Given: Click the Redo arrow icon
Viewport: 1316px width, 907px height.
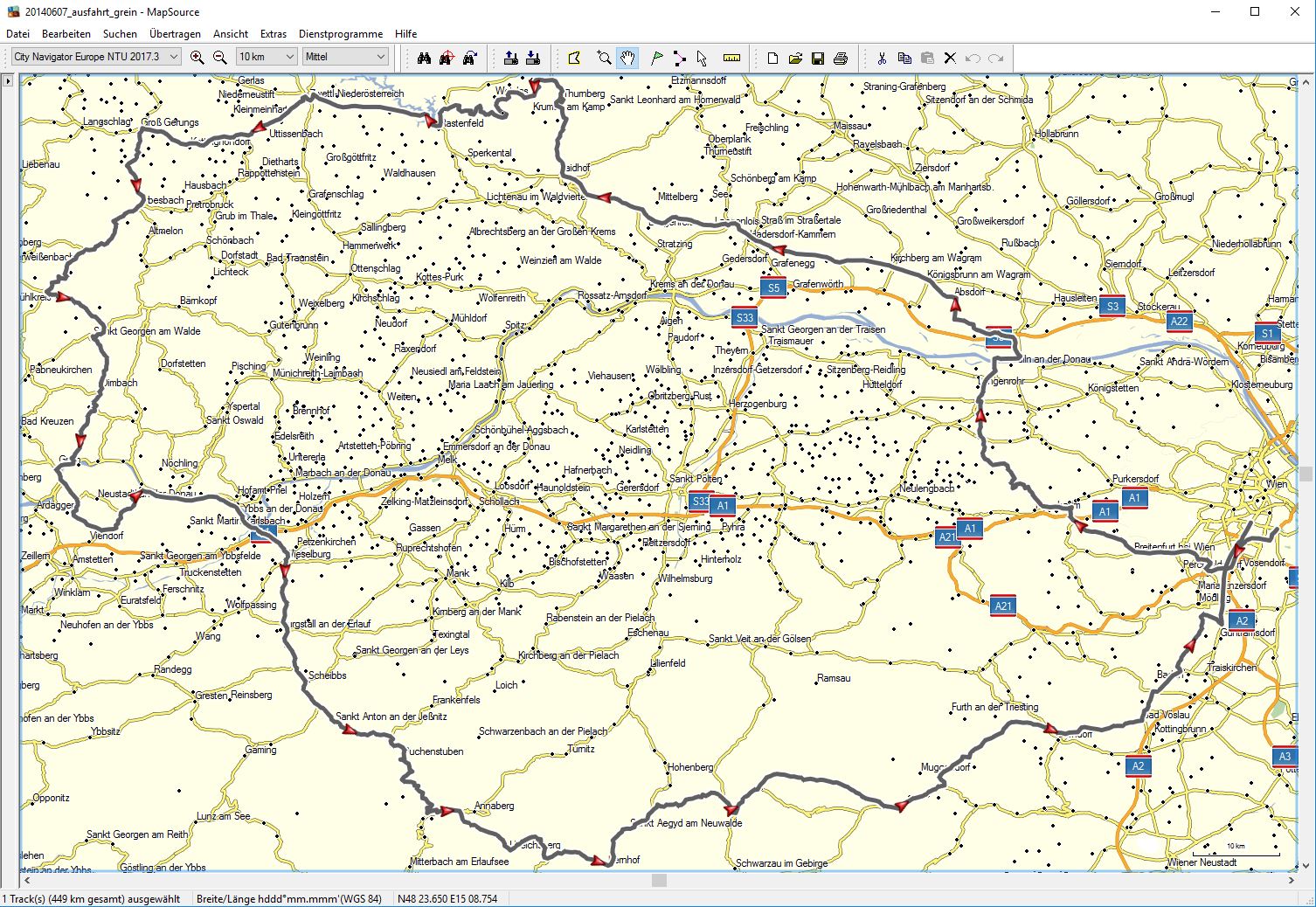Looking at the screenshot, I should 995,58.
